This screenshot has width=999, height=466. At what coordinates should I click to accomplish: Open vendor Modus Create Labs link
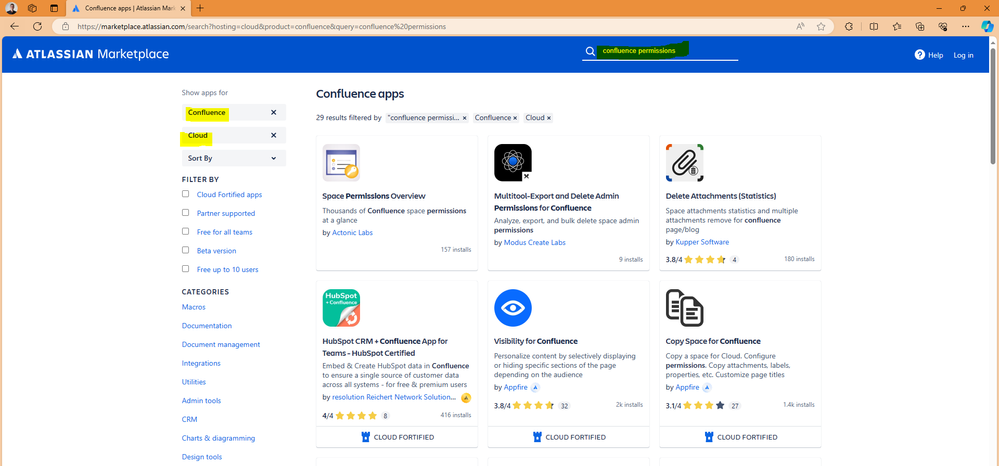pos(535,242)
